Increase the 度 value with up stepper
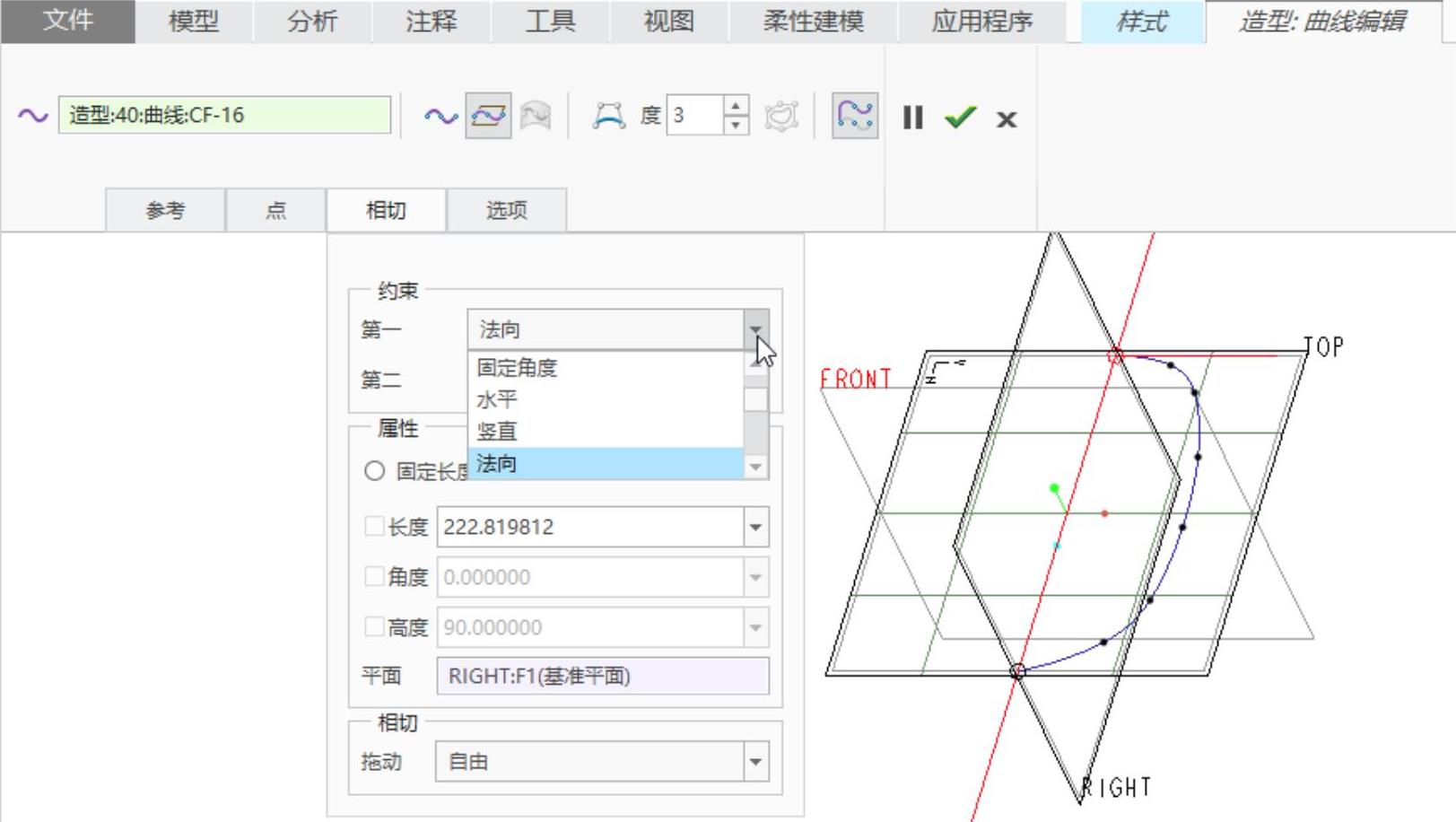The width and height of the screenshot is (1456, 822). [736, 106]
